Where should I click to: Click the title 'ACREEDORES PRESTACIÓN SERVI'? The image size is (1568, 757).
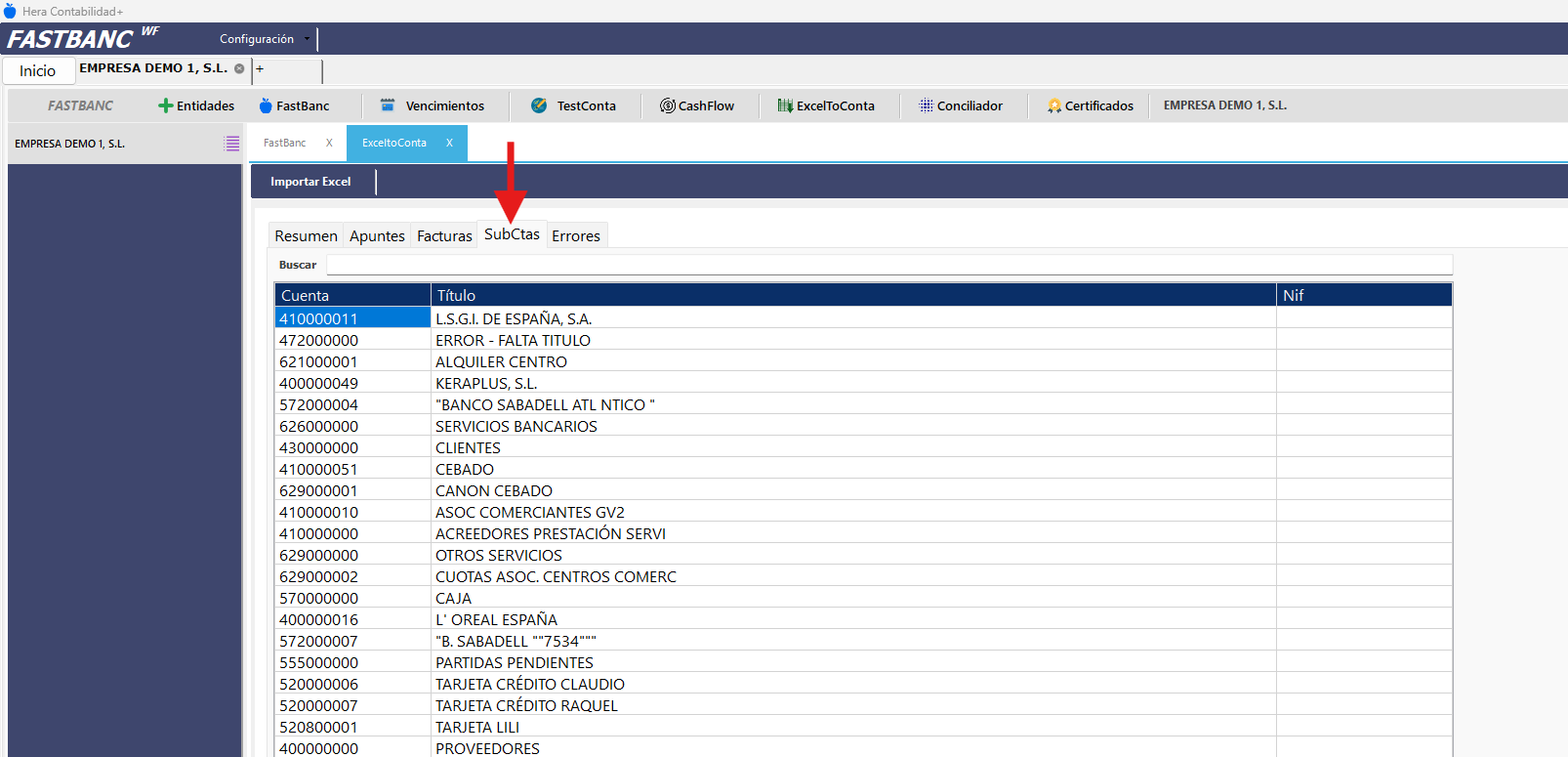[551, 533]
